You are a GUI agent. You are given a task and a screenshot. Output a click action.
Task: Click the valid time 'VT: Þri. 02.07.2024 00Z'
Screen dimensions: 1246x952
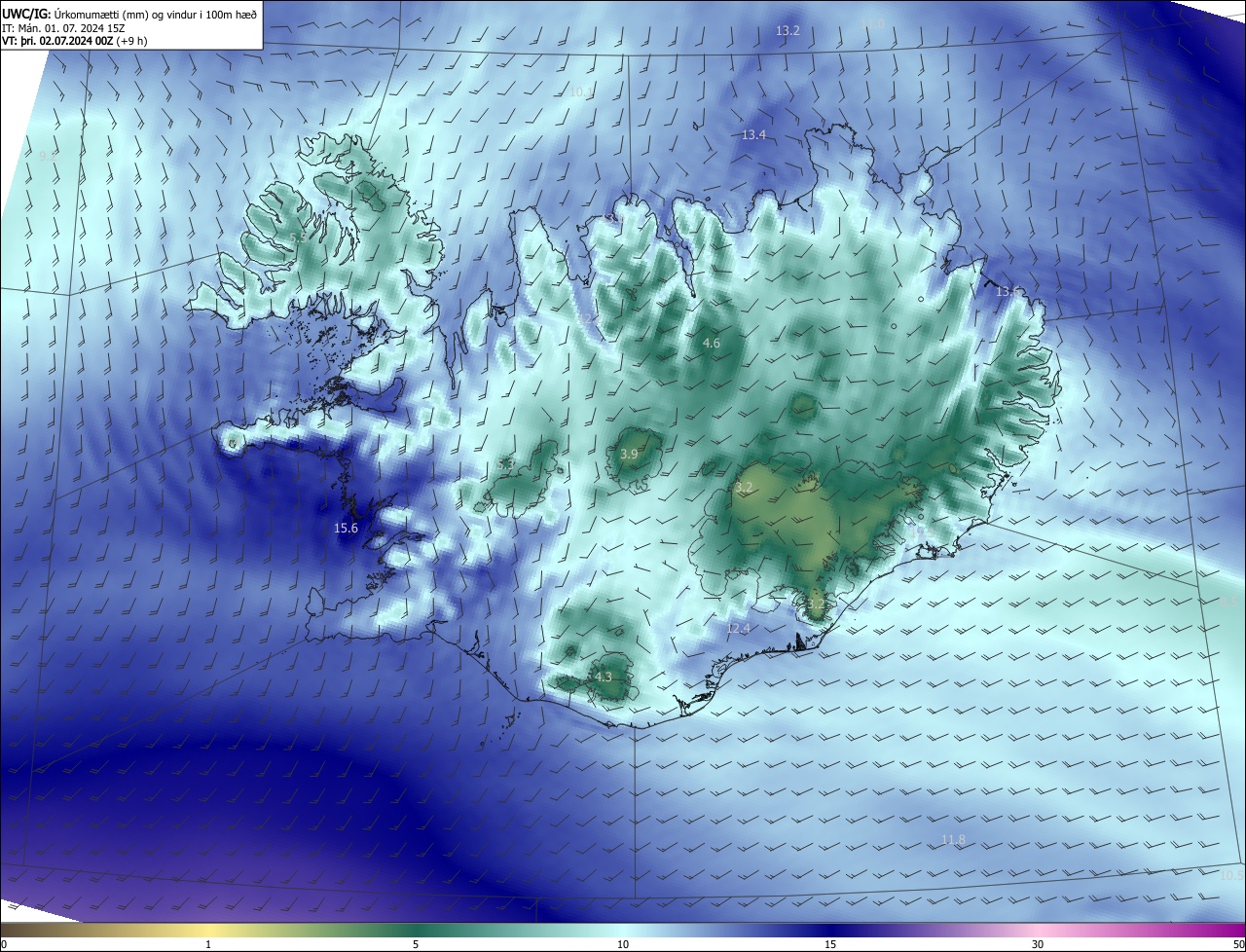pos(57,42)
